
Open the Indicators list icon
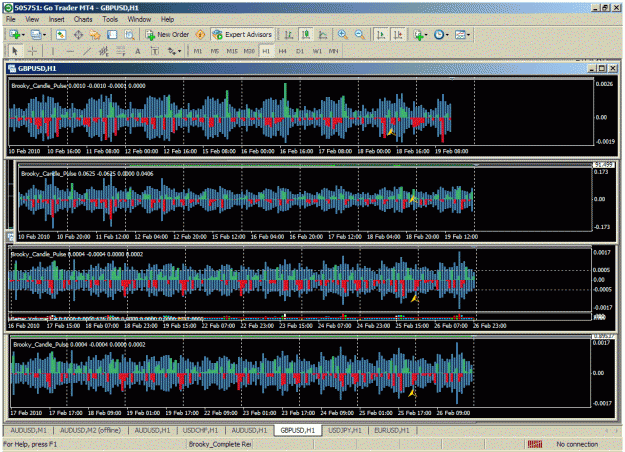(418, 35)
